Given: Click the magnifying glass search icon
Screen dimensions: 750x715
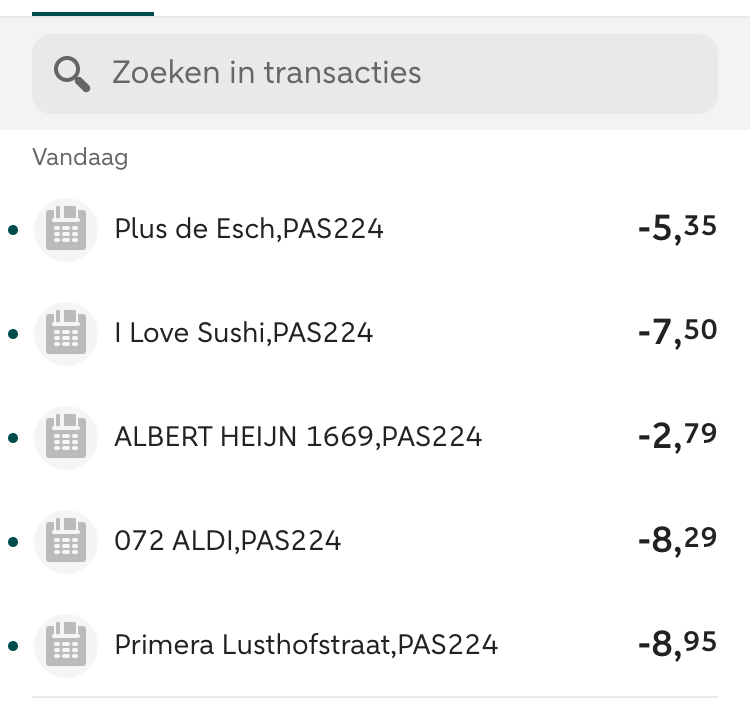Looking at the screenshot, I should (70, 73).
